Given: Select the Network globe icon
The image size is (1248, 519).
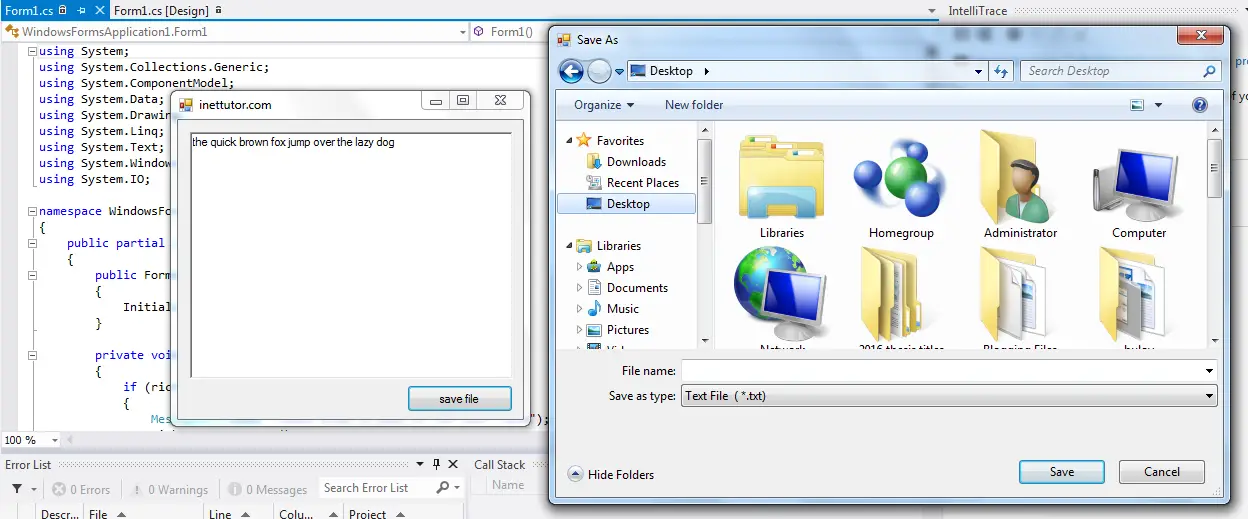Looking at the screenshot, I should pos(782,292).
